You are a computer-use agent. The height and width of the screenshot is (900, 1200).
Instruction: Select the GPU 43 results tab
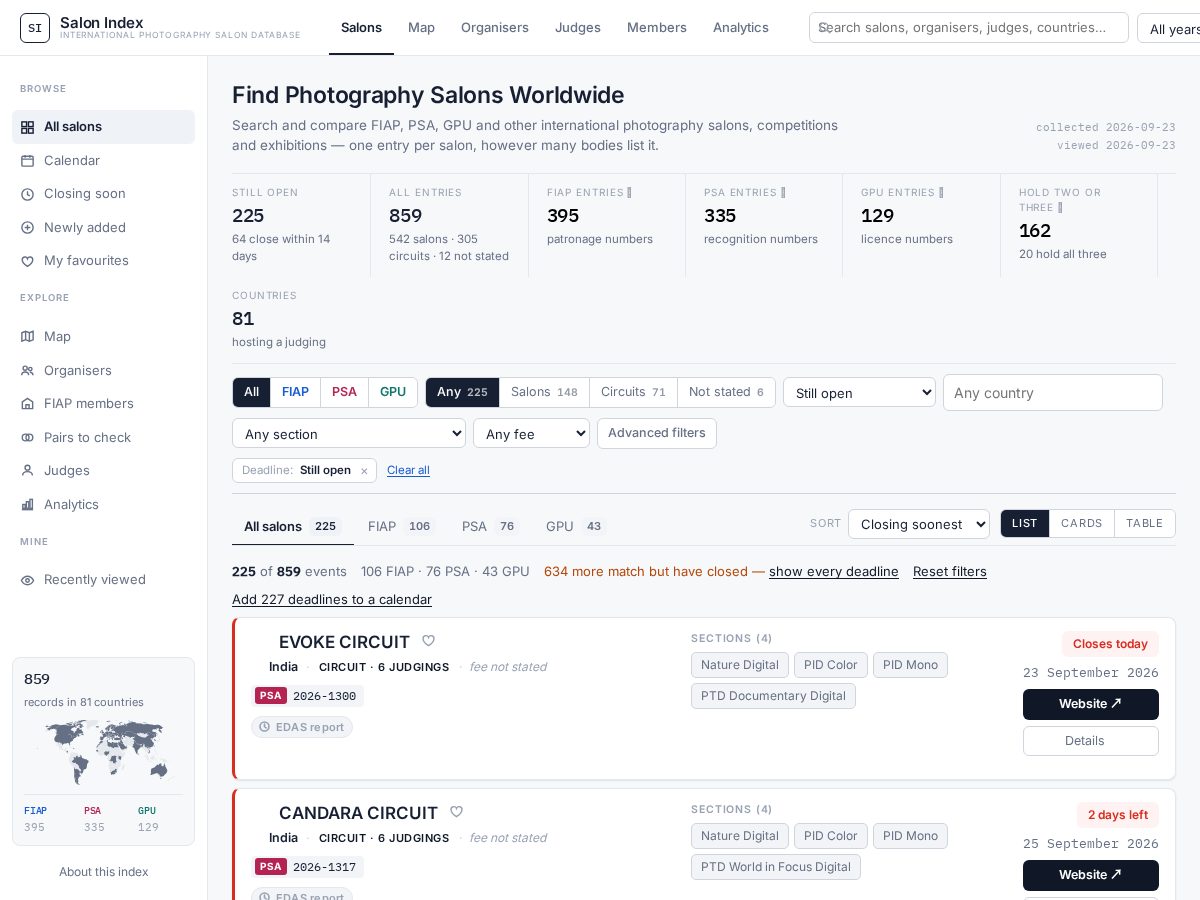pos(576,526)
